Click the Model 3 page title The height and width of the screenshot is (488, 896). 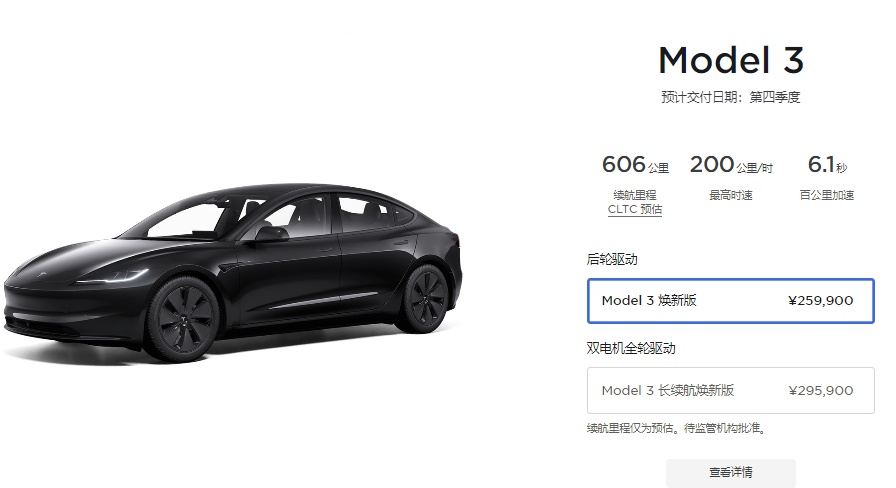(731, 61)
